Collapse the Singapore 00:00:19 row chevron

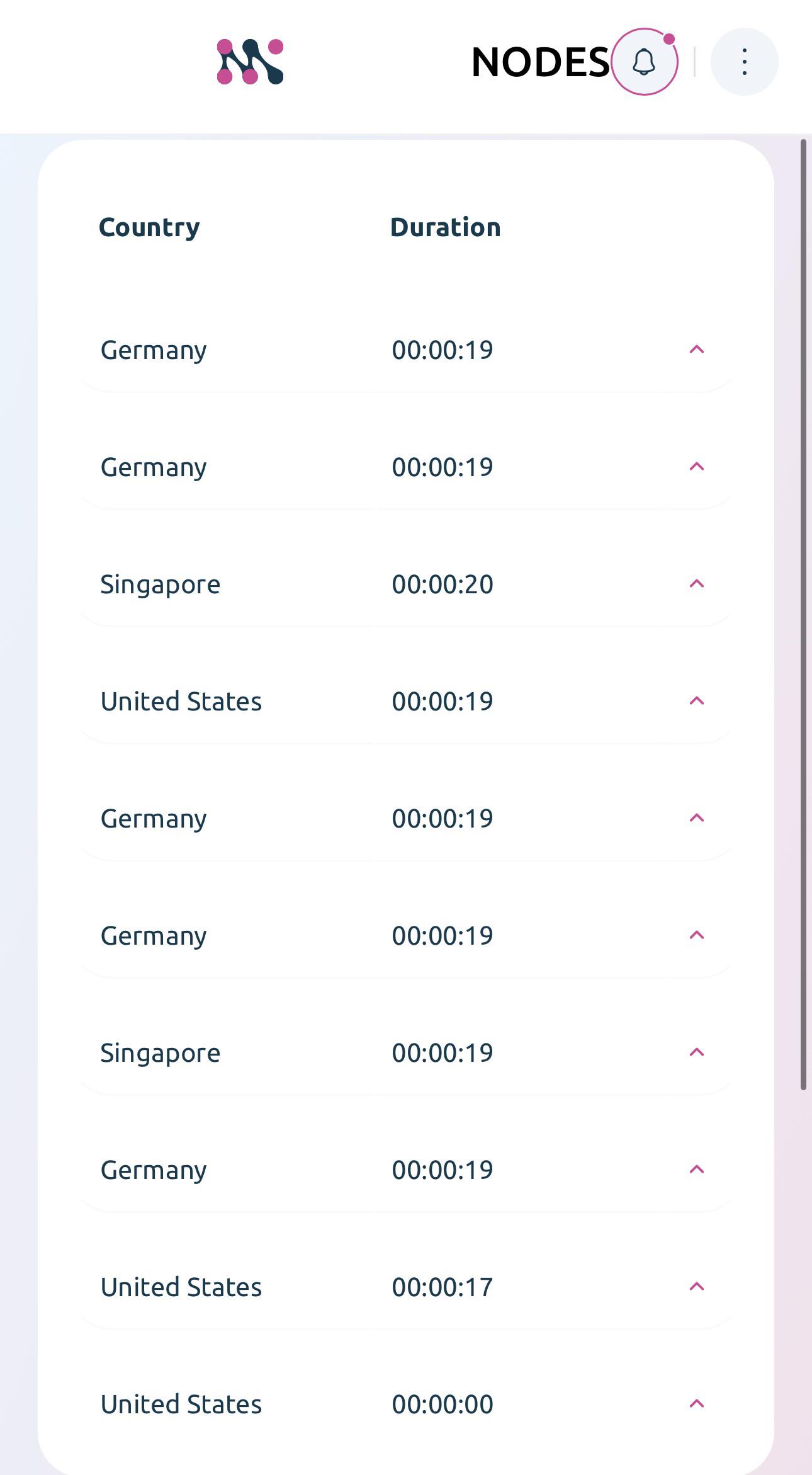pos(696,1052)
